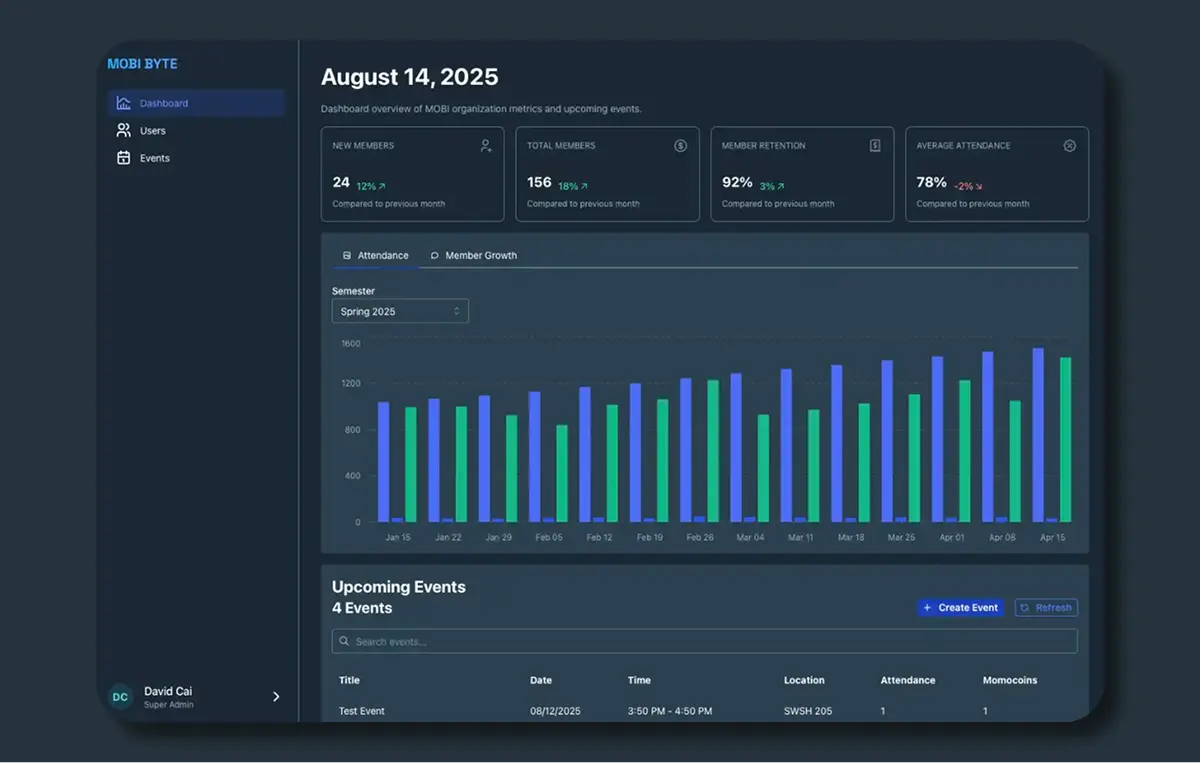Open the Users page from sidebar
The height and width of the screenshot is (763, 1200).
pyautogui.click(x=153, y=131)
